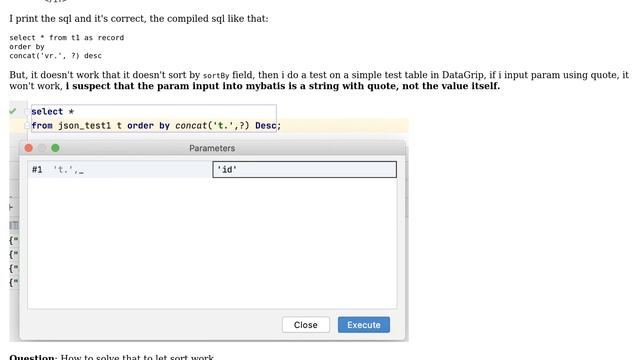Image resolution: width=640 pixels, height=360 pixels.
Task: Click the green zoom dot of Parameters dialog
Action: coord(56,148)
